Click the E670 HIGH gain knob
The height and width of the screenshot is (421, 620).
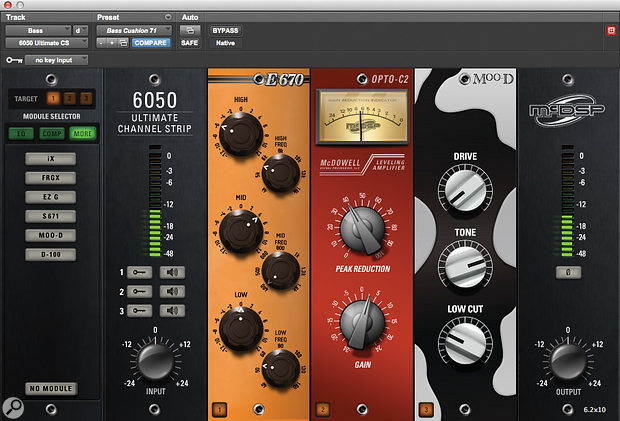click(x=241, y=134)
